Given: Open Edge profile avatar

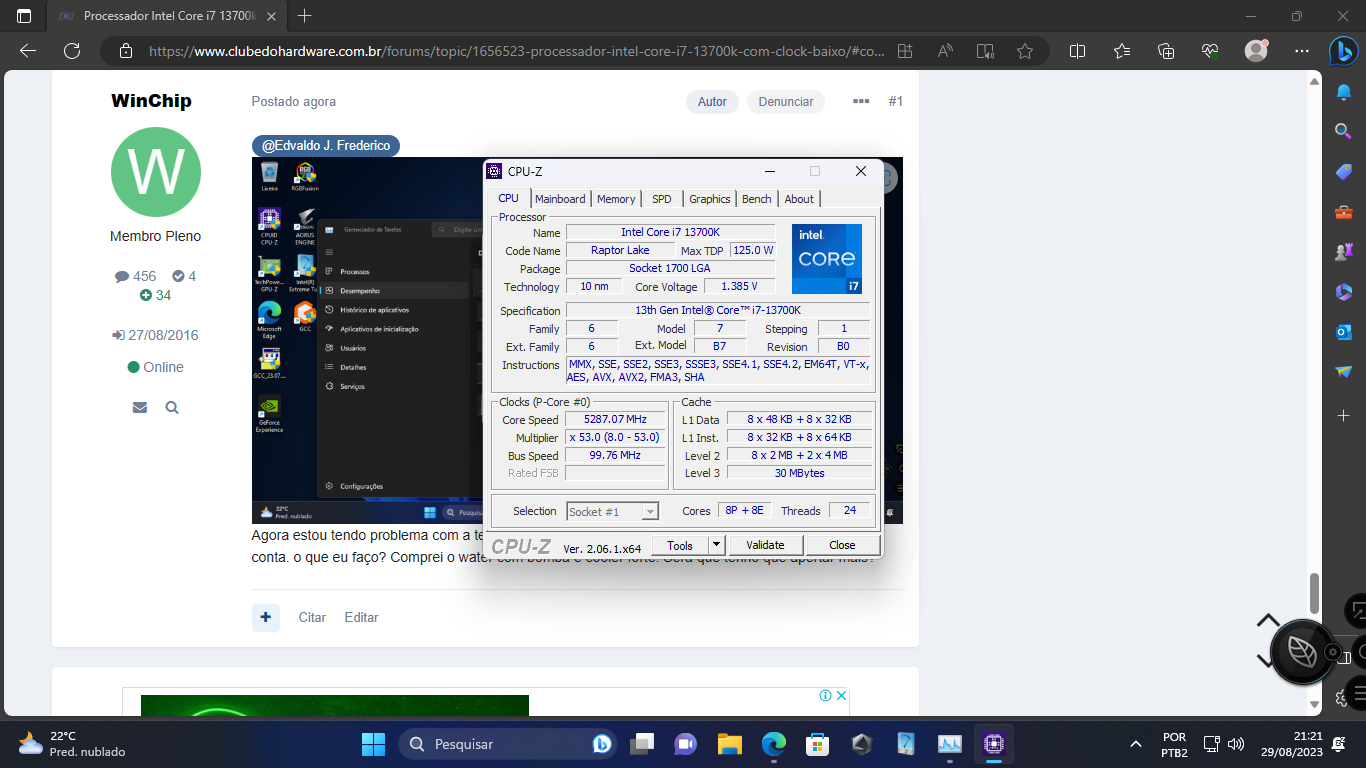Looking at the screenshot, I should [1256, 50].
